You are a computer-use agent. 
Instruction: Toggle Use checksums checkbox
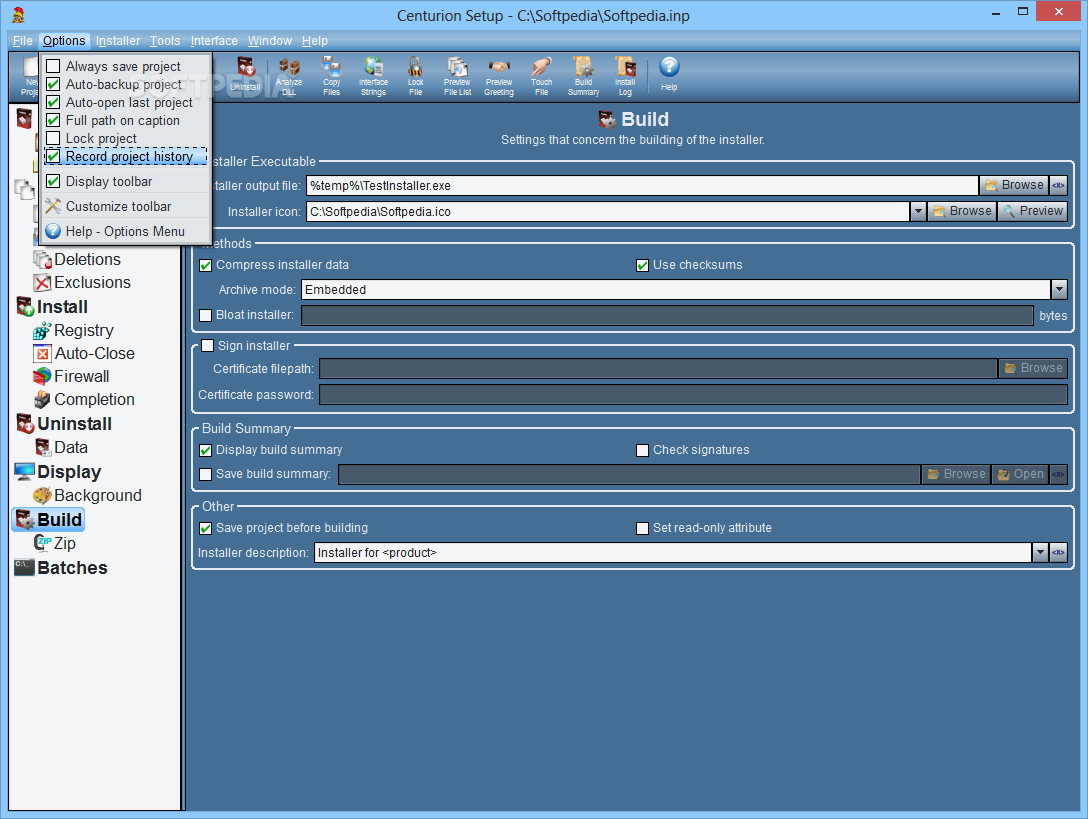coord(643,265)
